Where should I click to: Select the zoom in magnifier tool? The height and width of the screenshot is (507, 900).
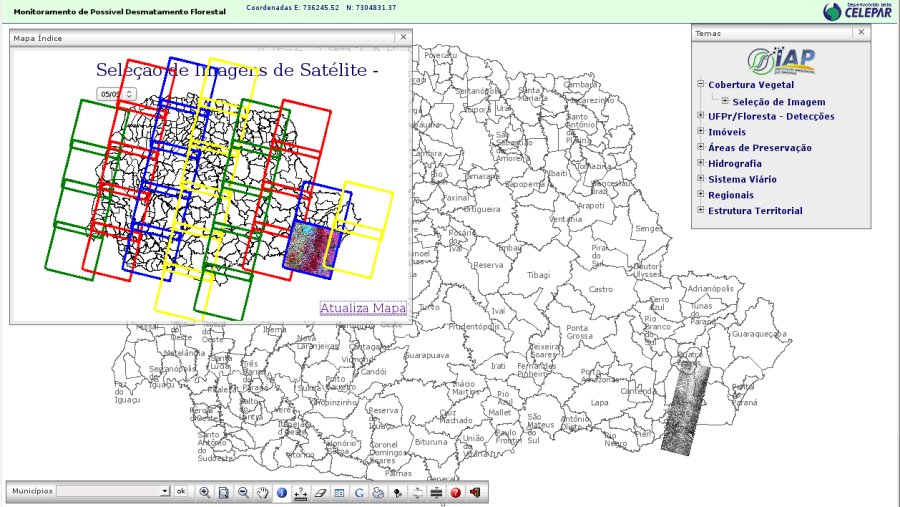click(205, 492)
